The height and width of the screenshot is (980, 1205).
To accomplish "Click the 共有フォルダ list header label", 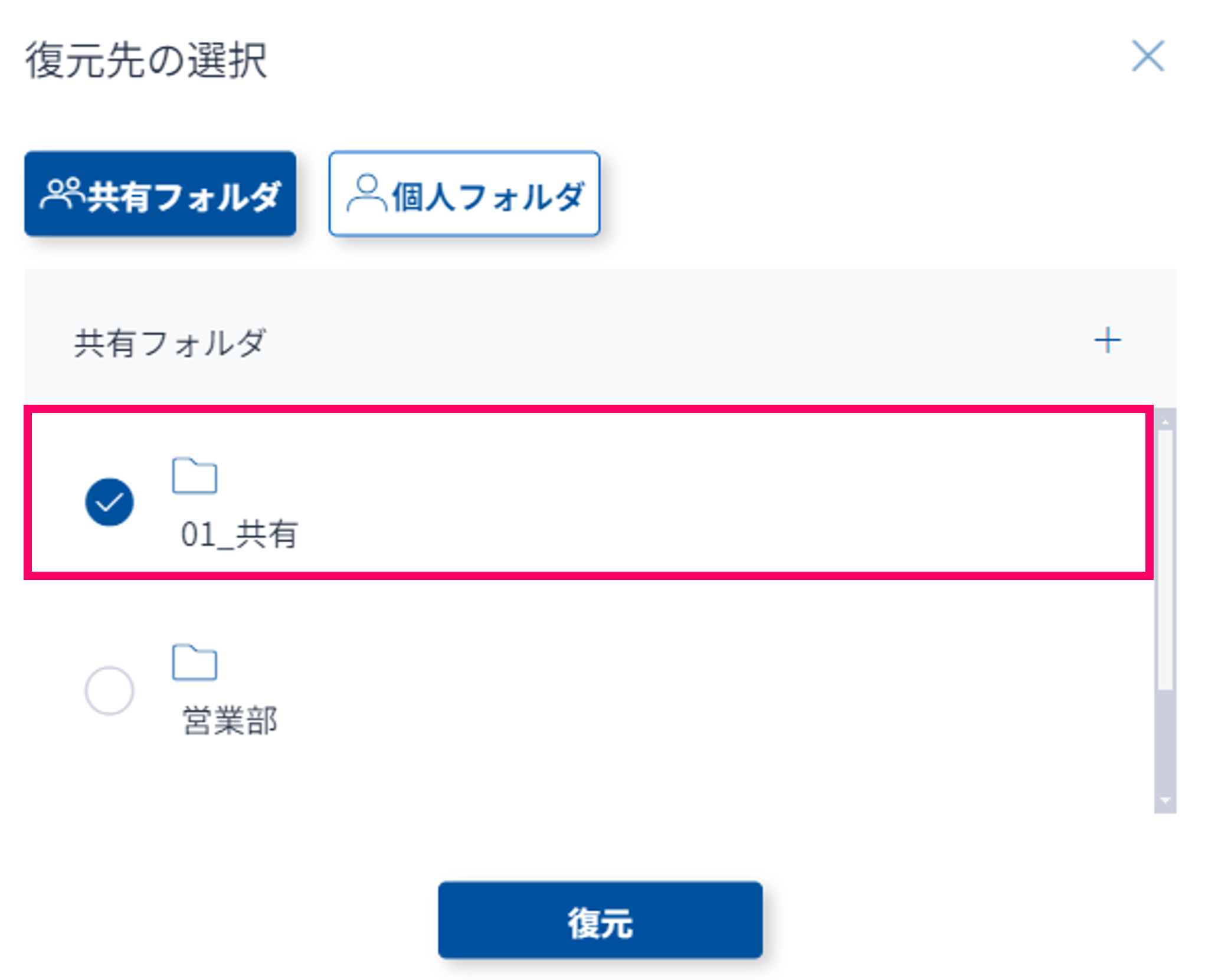I will click(170, 343).
